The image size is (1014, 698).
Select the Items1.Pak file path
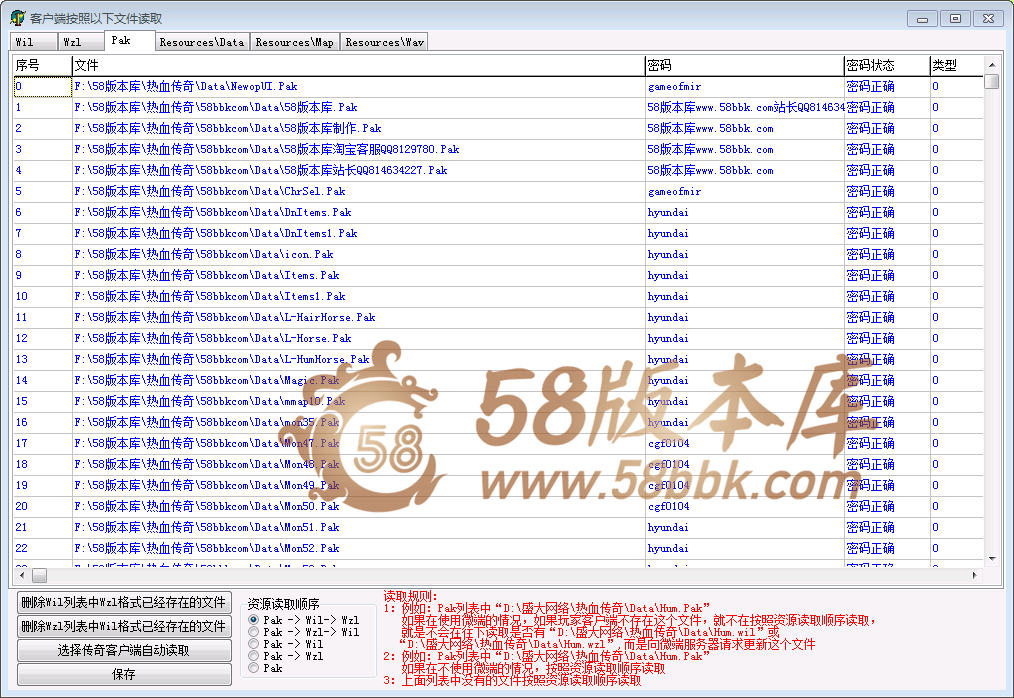[210, 296]
